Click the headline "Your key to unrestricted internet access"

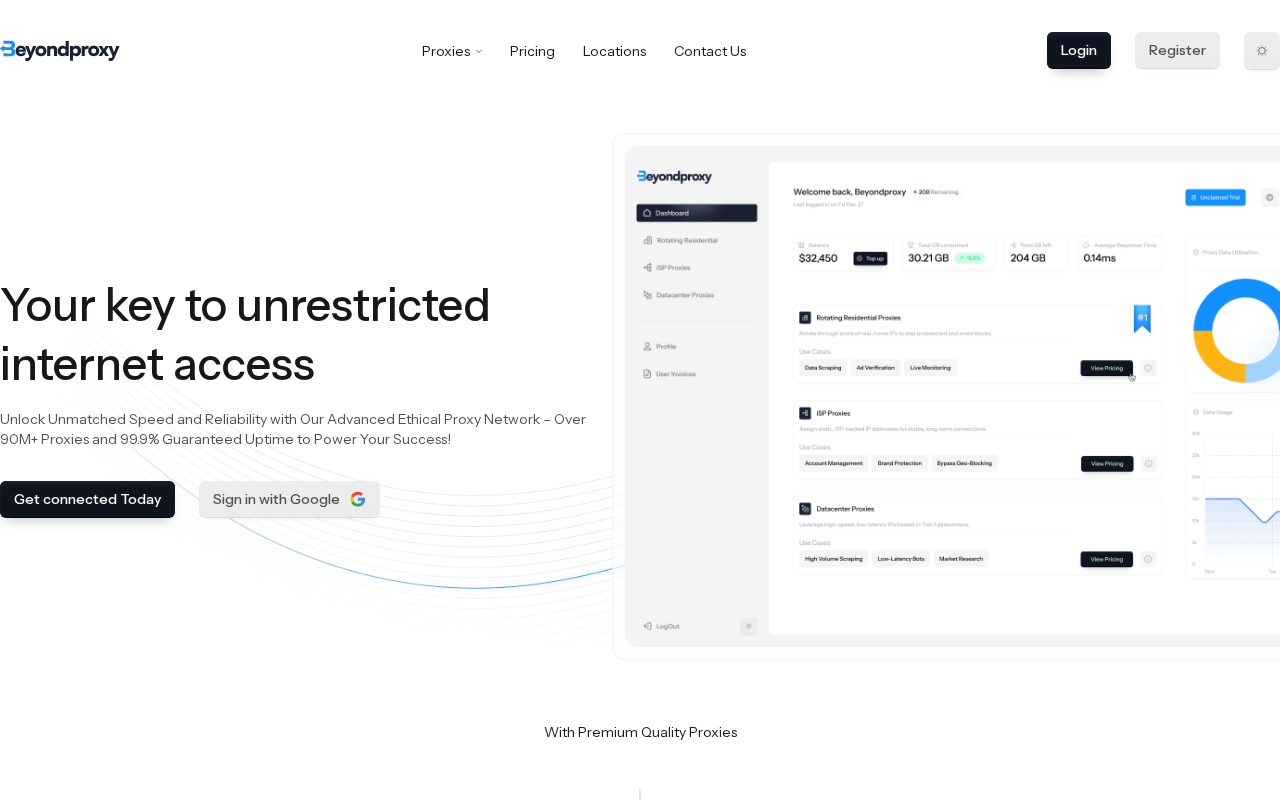[245, 334]
